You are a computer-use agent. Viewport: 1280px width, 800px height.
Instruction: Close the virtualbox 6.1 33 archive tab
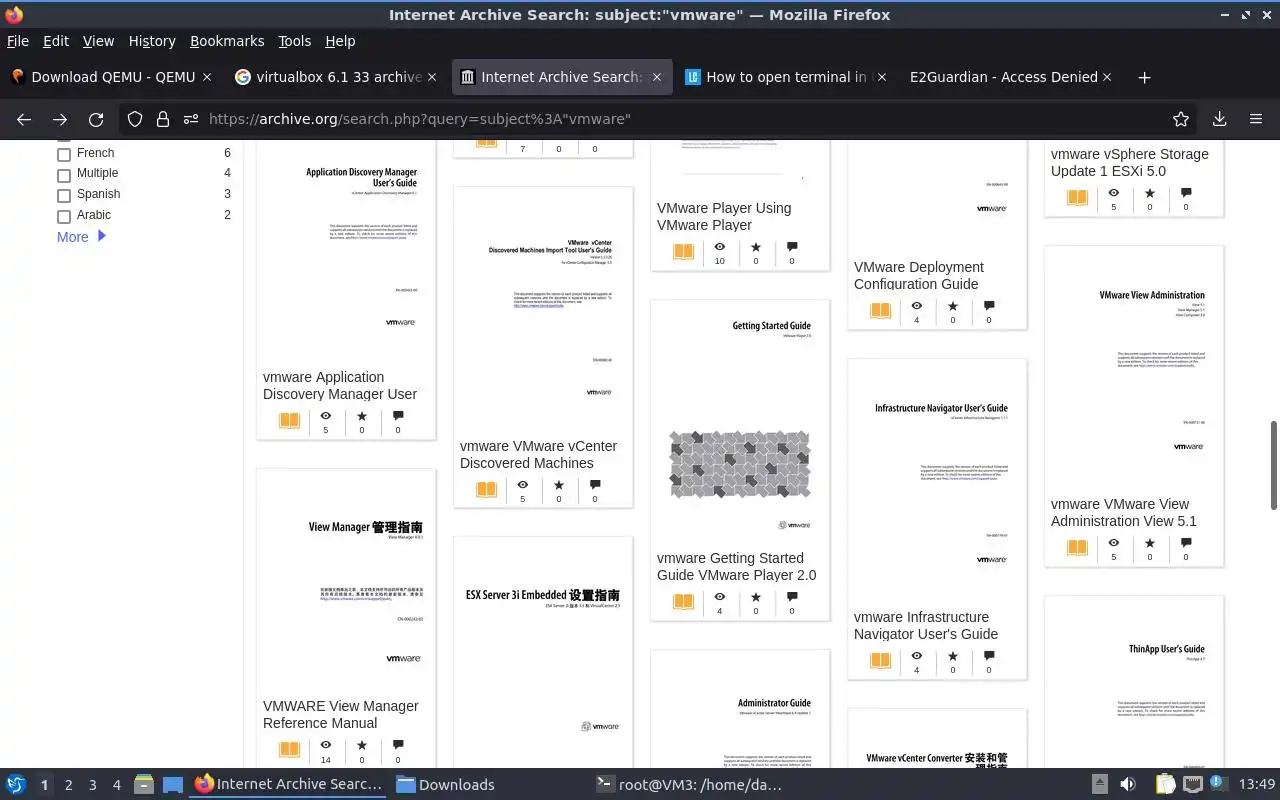(432, 77)
